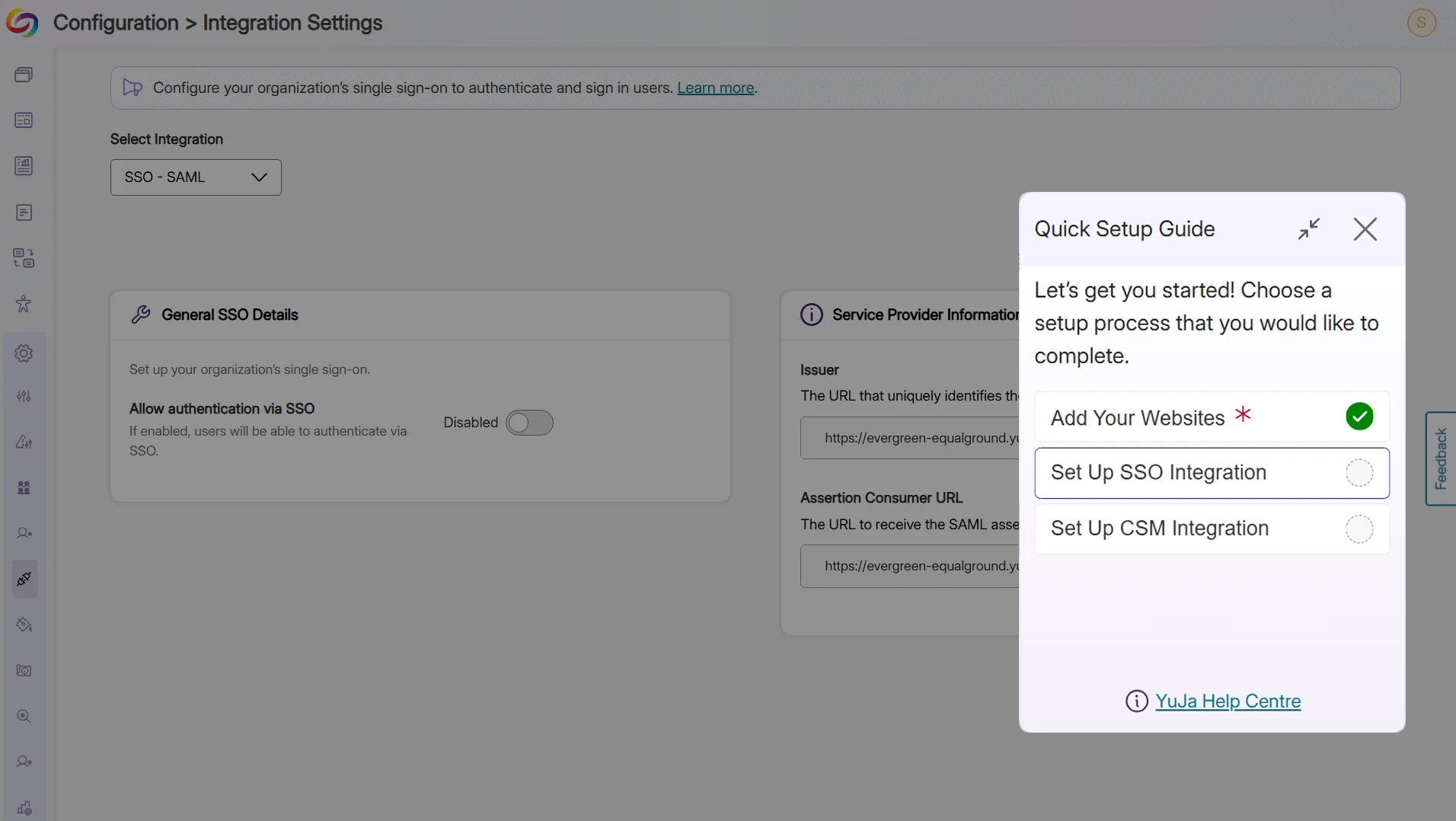Open the Settings gear in left sidebar
This screenshot has width=1456, height=821.
[24, 353]
